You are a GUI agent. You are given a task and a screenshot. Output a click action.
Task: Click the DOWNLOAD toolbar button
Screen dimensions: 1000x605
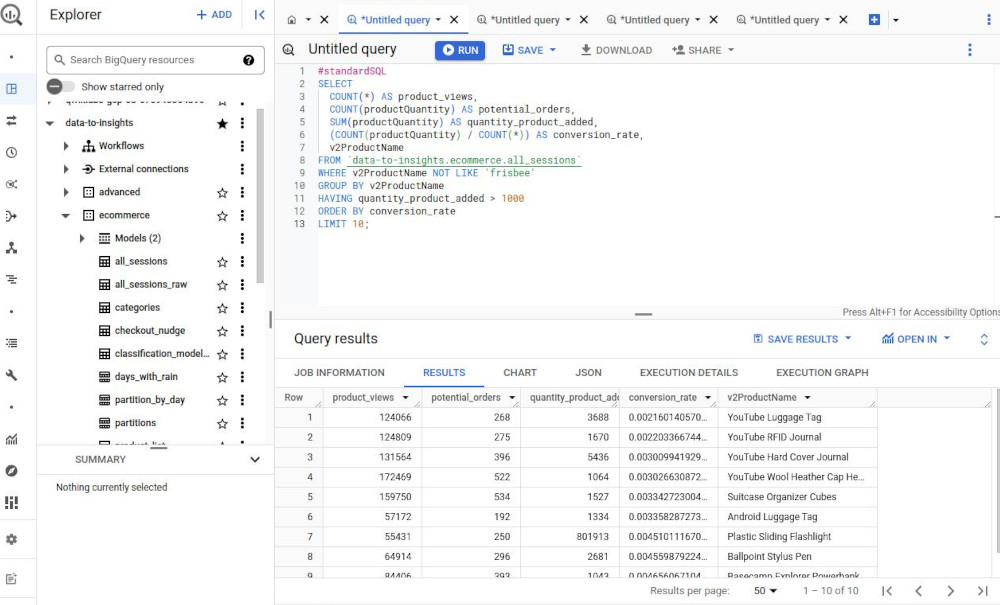[x=615, y=50]
